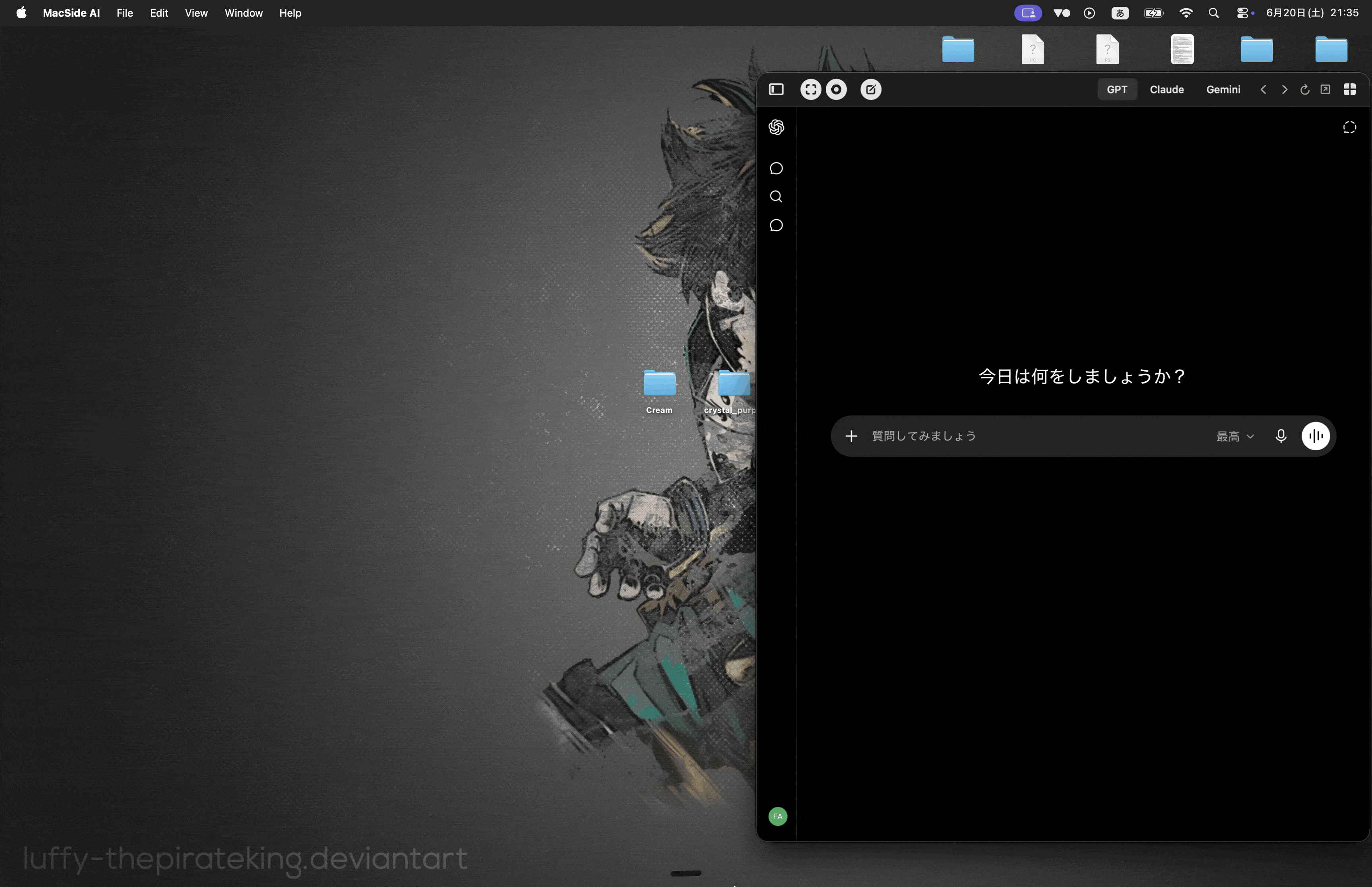Select the text document icon on the desktop
The height and width of the screenshot is (887, 1372).
[x=1182, y=50]
